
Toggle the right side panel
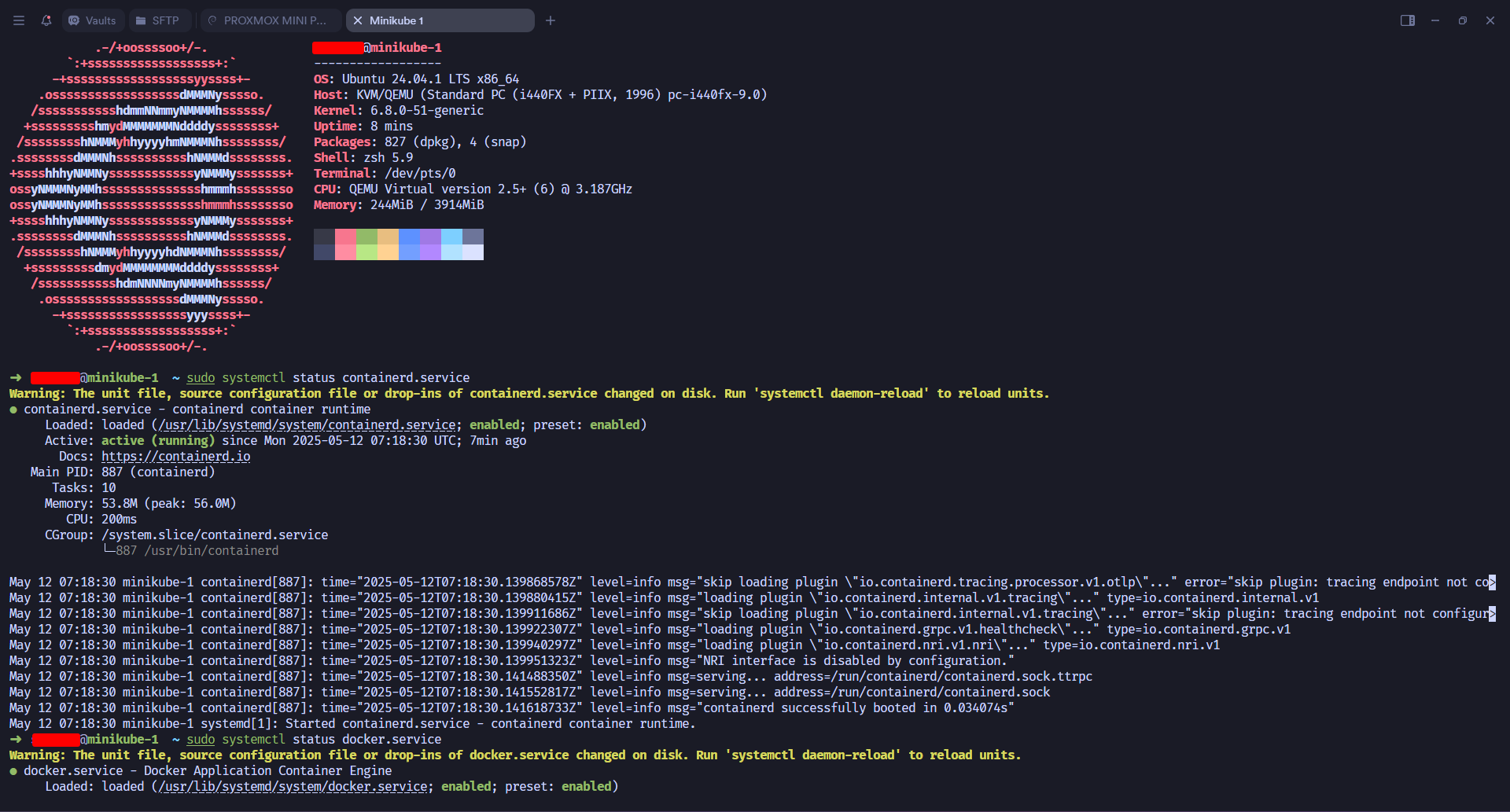[1408, 20]
